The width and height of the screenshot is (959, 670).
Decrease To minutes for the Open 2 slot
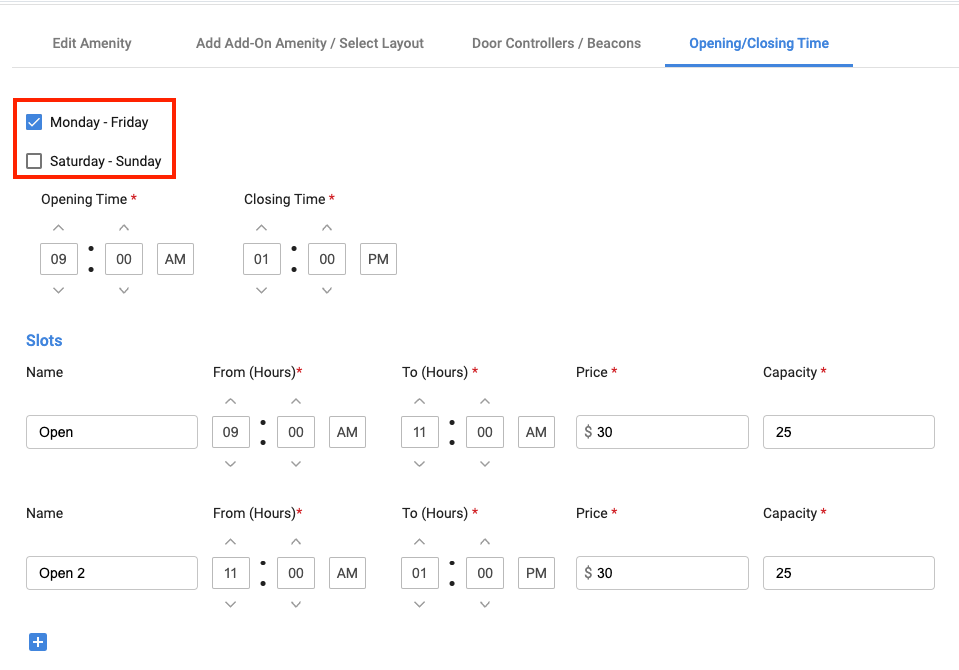point(485,605)
